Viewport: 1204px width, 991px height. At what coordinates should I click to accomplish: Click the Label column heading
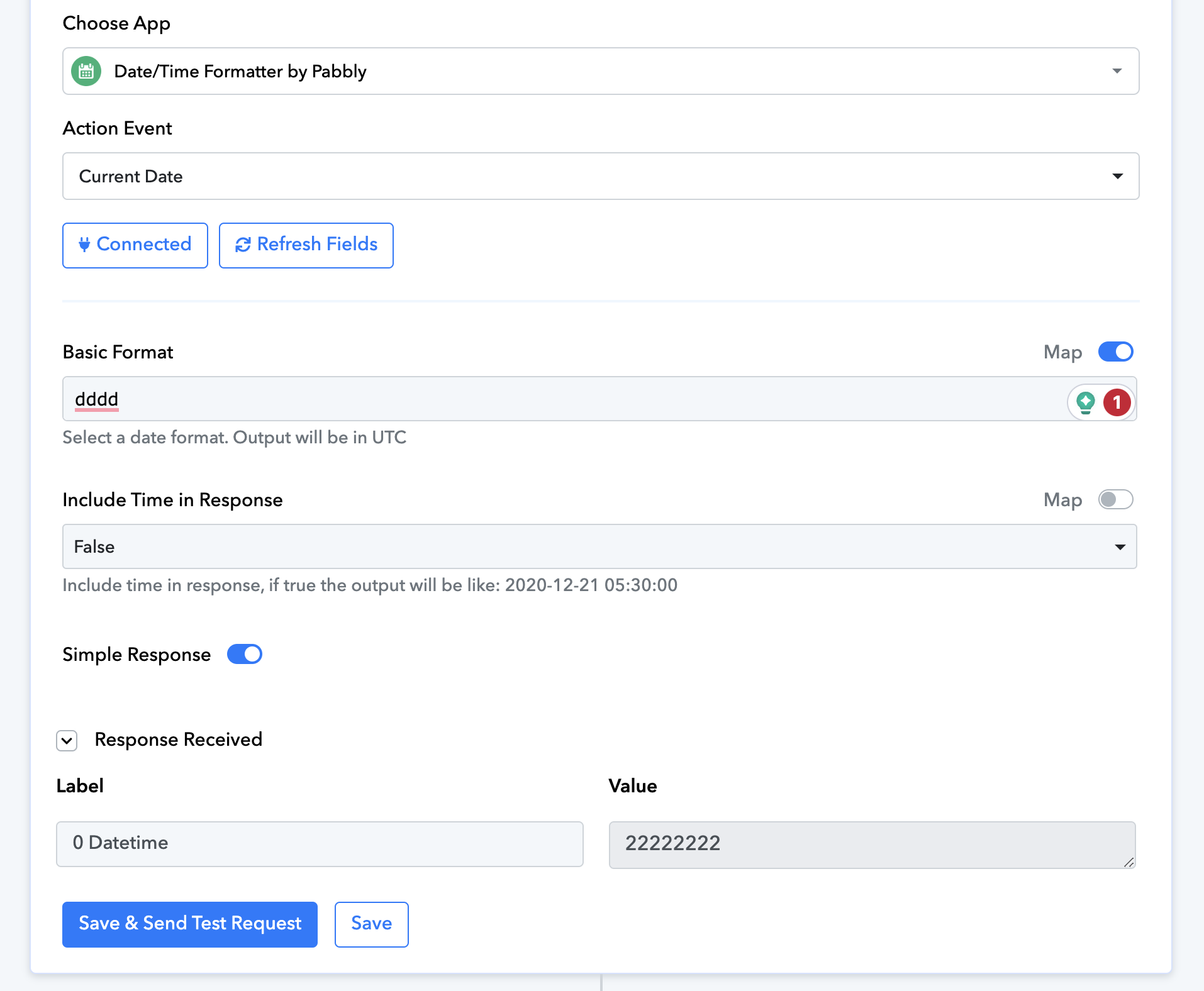(x=80, y=786)
